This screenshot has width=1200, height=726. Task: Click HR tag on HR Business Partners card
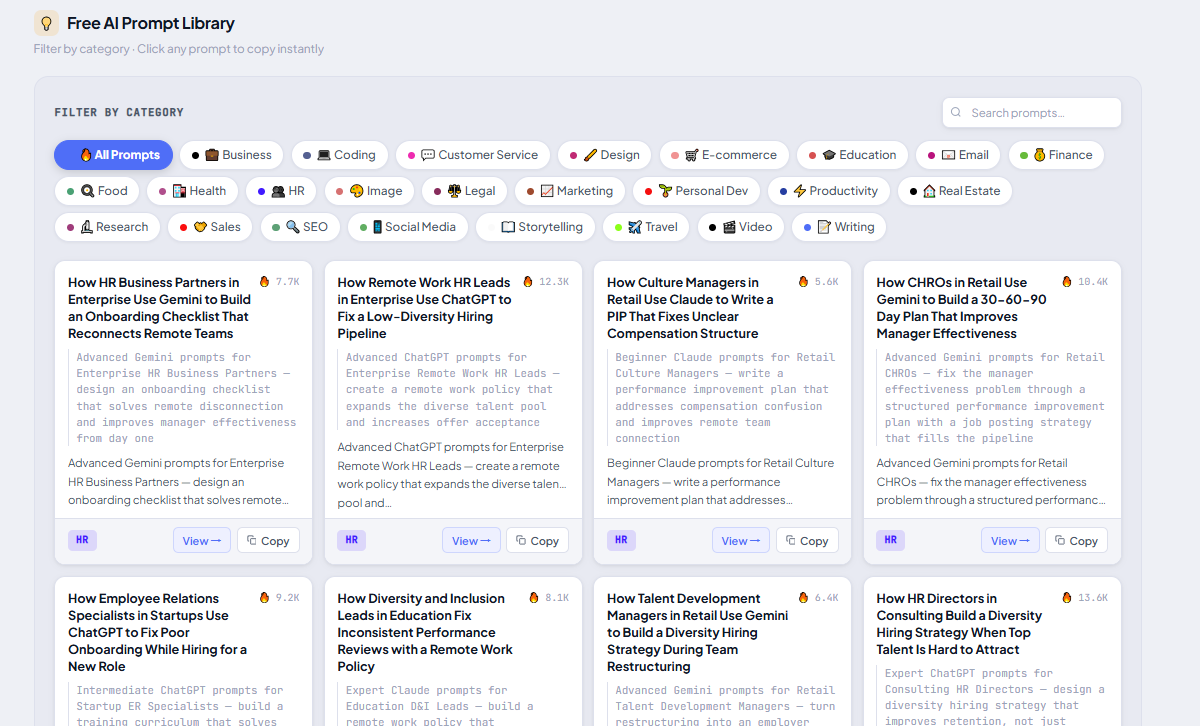[x=82, y=540]
